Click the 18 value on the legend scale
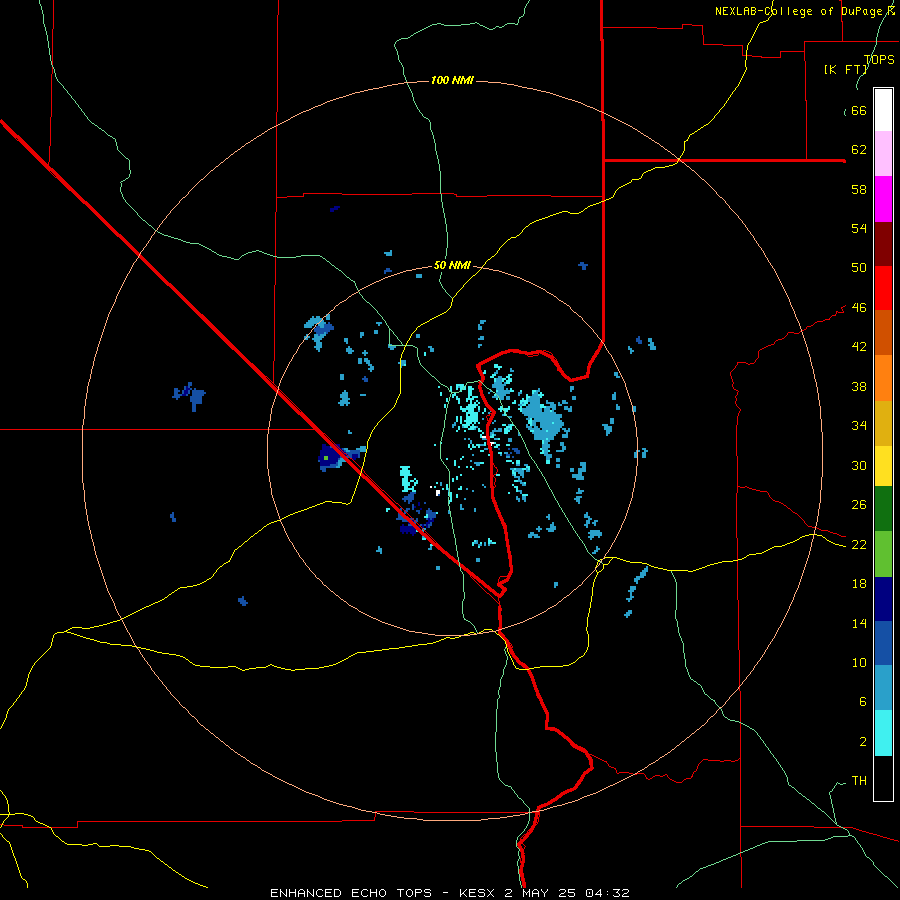This screenshot has width=900, height=900. tap(859, 584)
